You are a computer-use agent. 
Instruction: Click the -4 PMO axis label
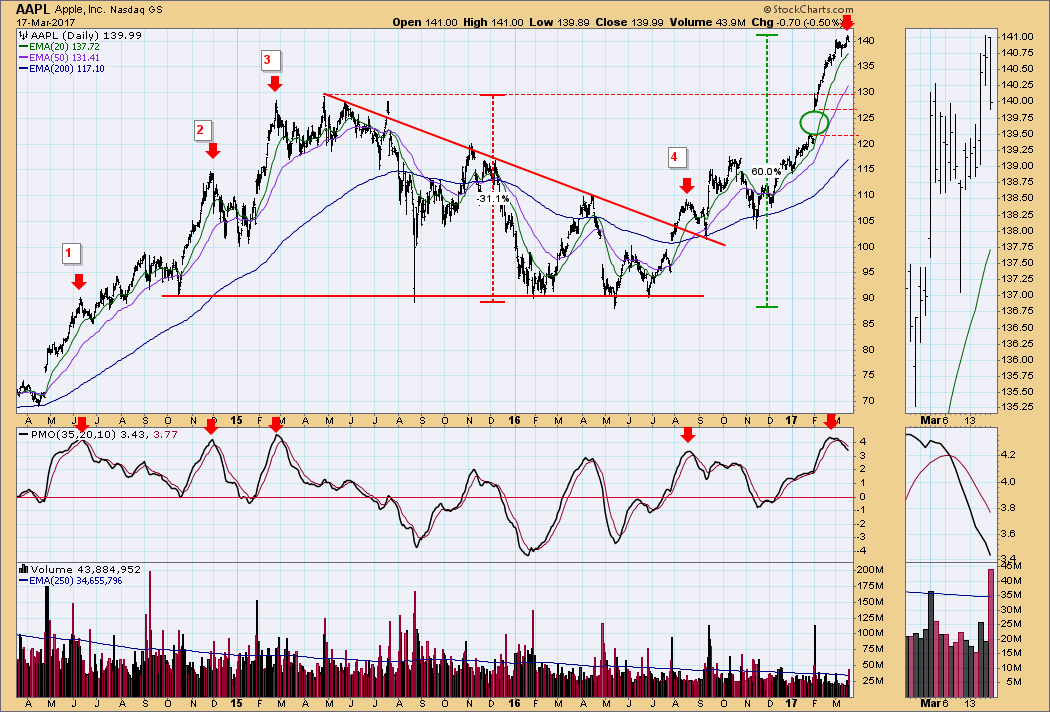tap(862, 551)
